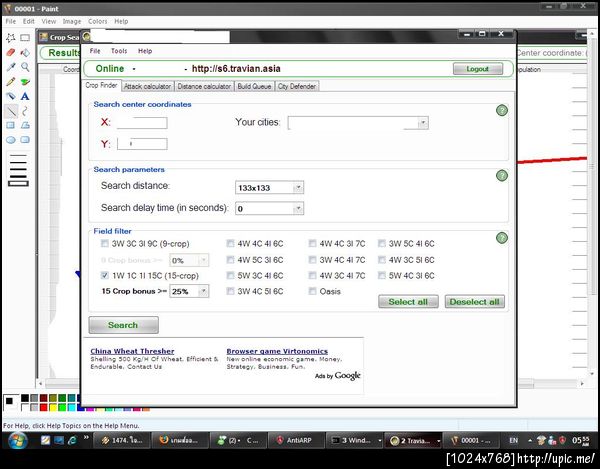Pick the red color swatch in Paint palette
The image size is (600, 469).
point(43,408)
